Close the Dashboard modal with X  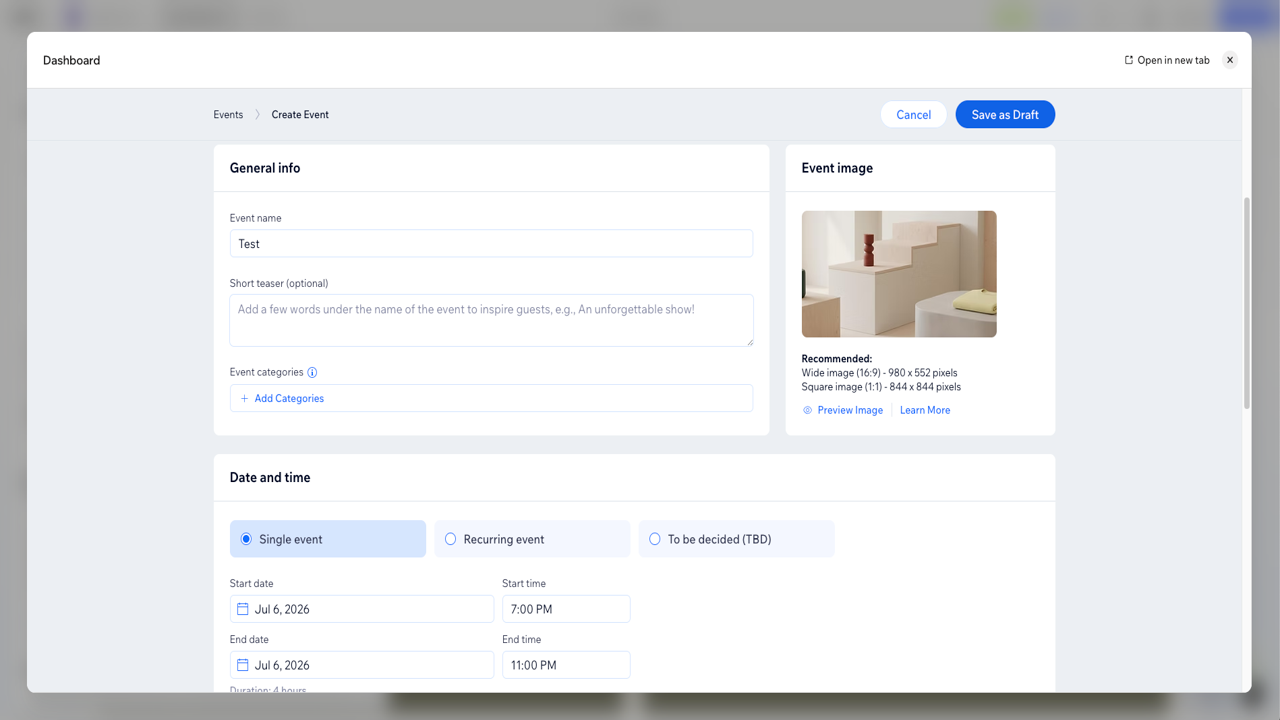1230,60
